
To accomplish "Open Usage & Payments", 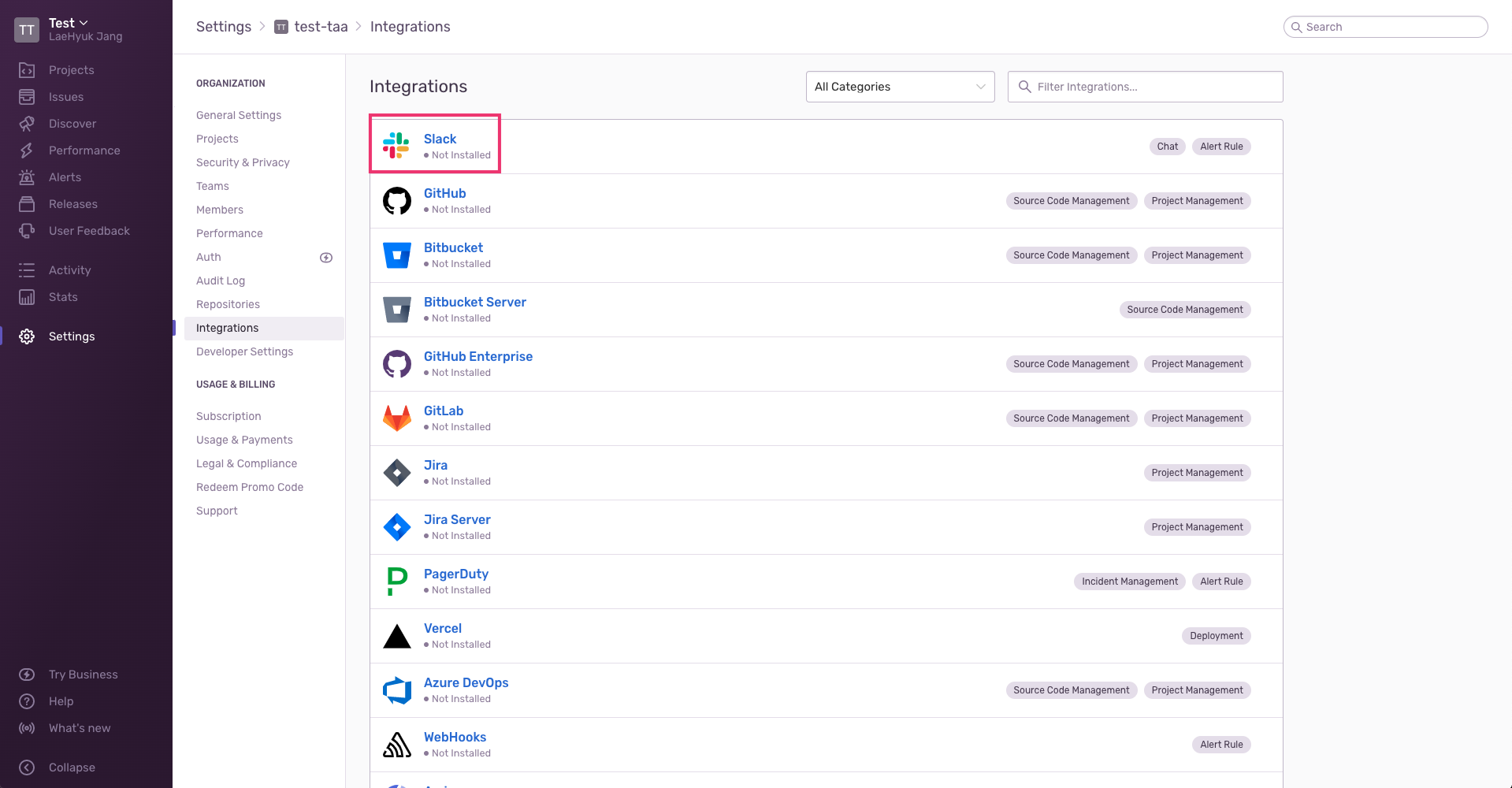I will [244, 440].
